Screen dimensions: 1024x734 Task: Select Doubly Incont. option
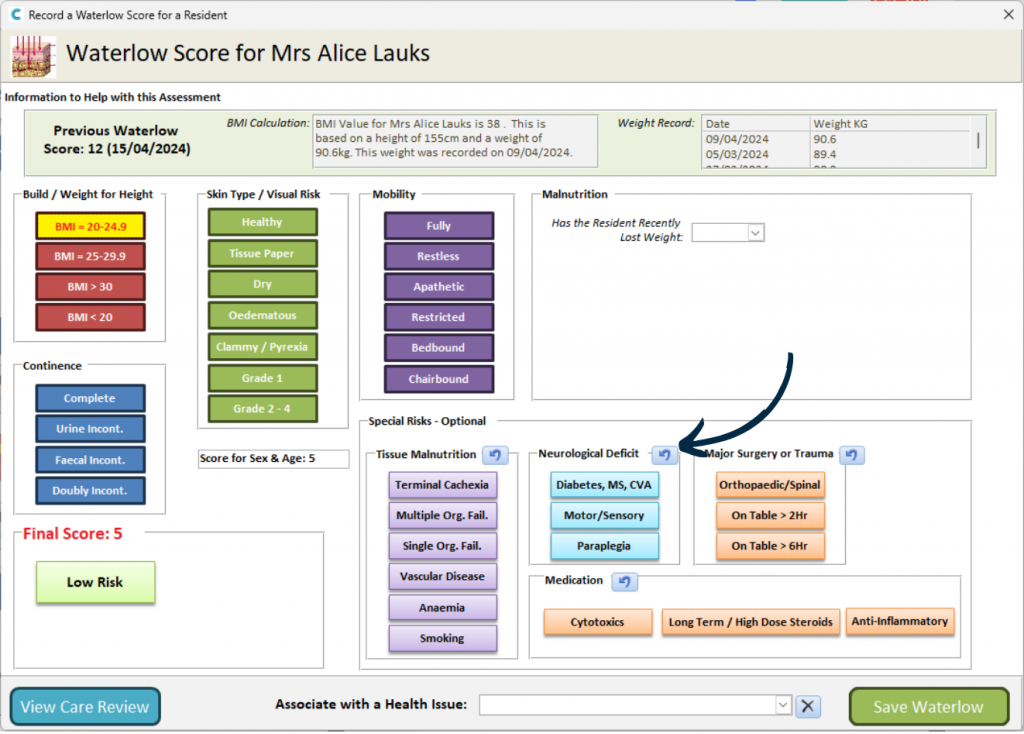90,491
